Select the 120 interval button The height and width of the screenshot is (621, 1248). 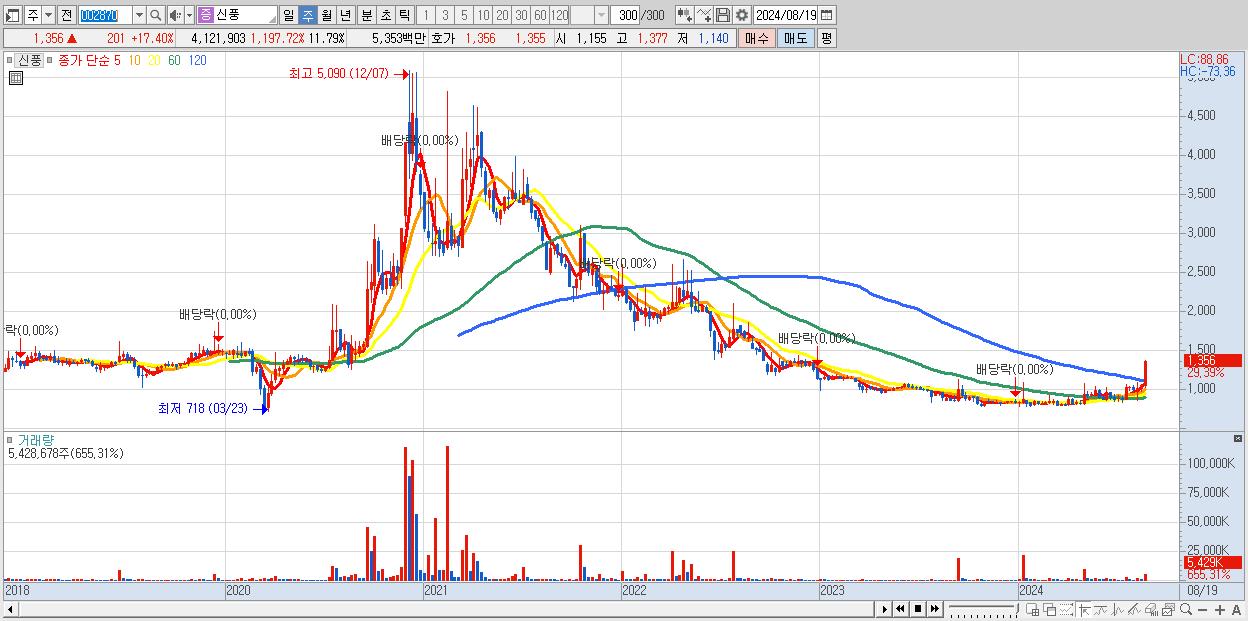tap(559, 15)
